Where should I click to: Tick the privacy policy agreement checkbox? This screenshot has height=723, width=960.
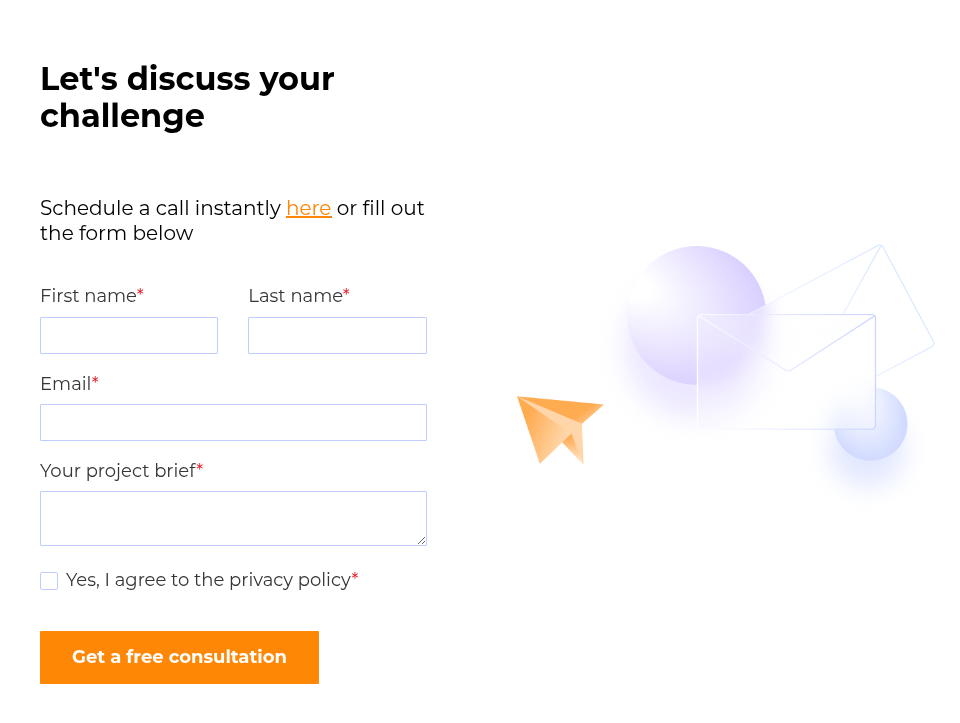tap(49, 581)
